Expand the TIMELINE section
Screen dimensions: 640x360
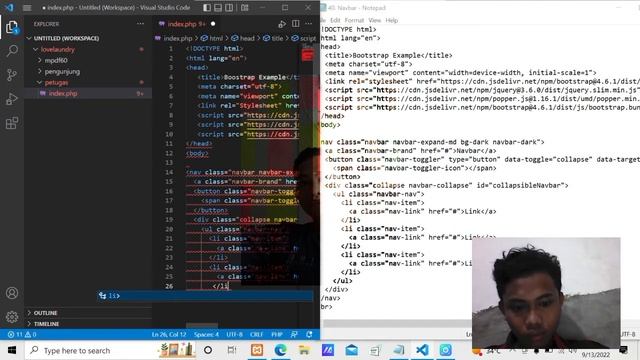point(88,324)
